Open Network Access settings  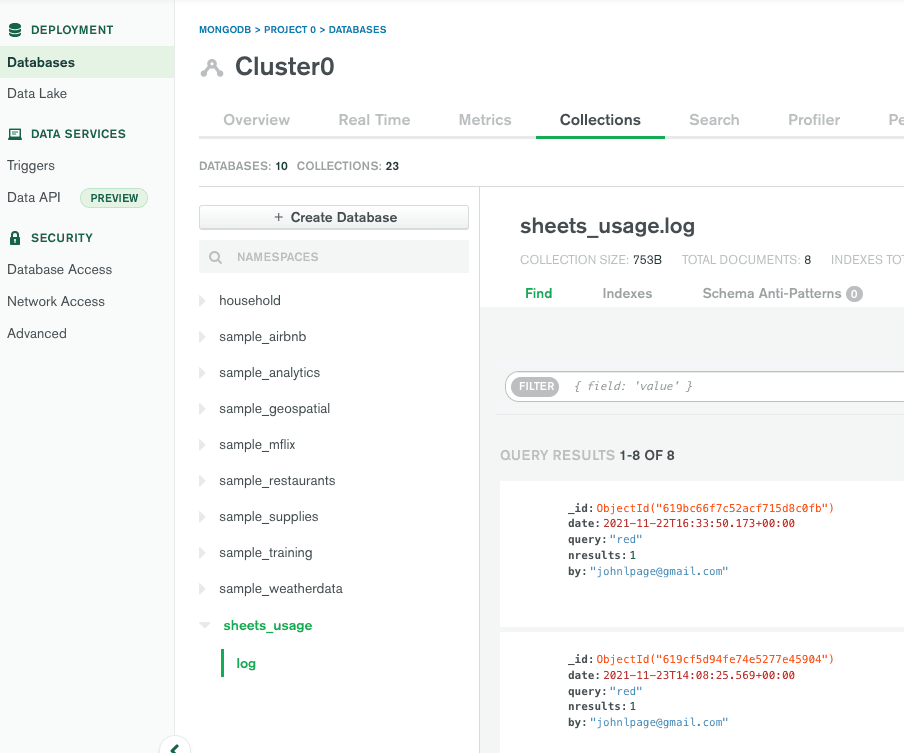pos(56,302)
